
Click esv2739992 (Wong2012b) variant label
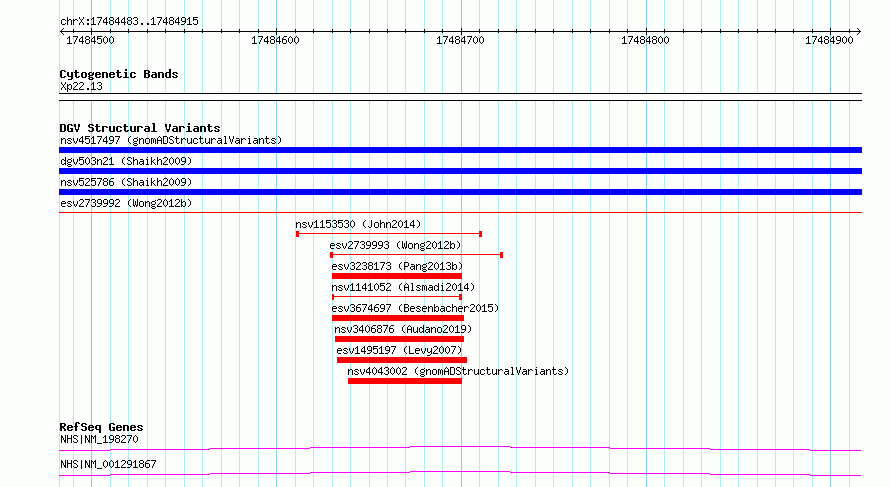126,203
